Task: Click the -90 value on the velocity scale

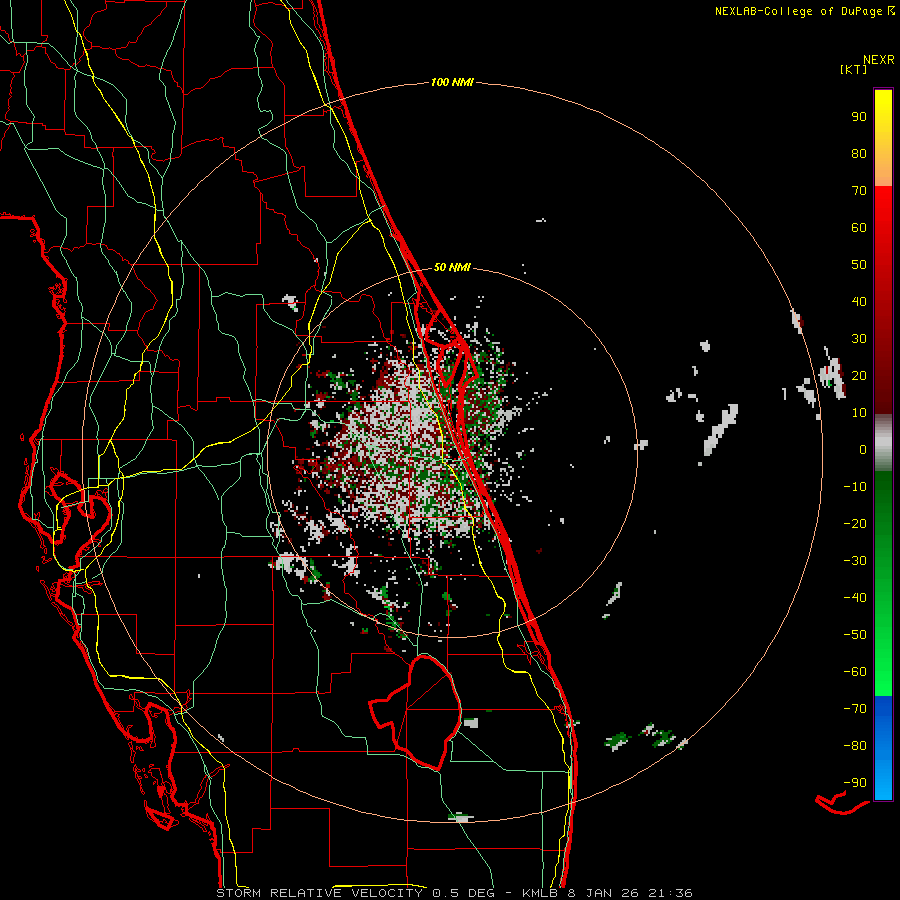Action: [x=855, y=783]
